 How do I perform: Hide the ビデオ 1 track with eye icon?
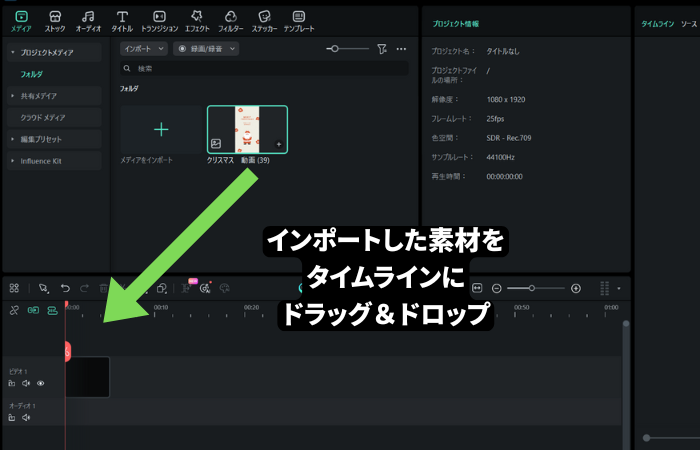tap(41, 383)
